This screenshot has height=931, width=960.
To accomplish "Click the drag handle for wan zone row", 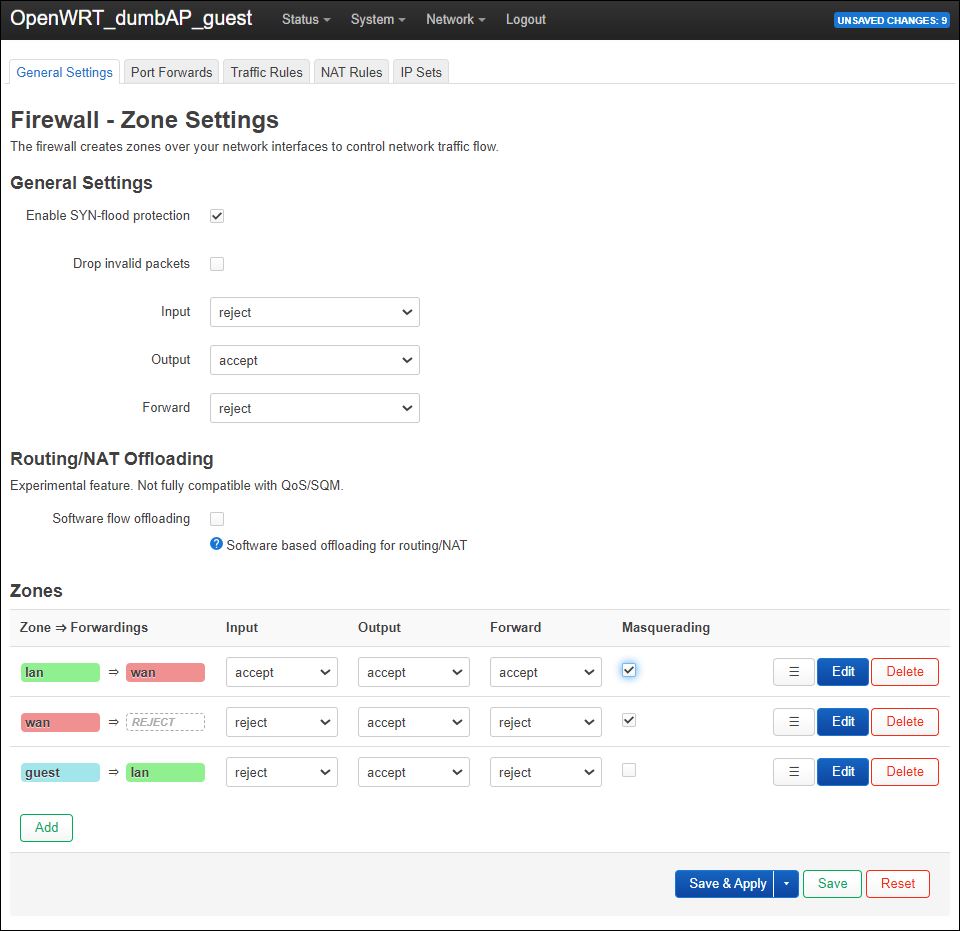I will 794,722.
